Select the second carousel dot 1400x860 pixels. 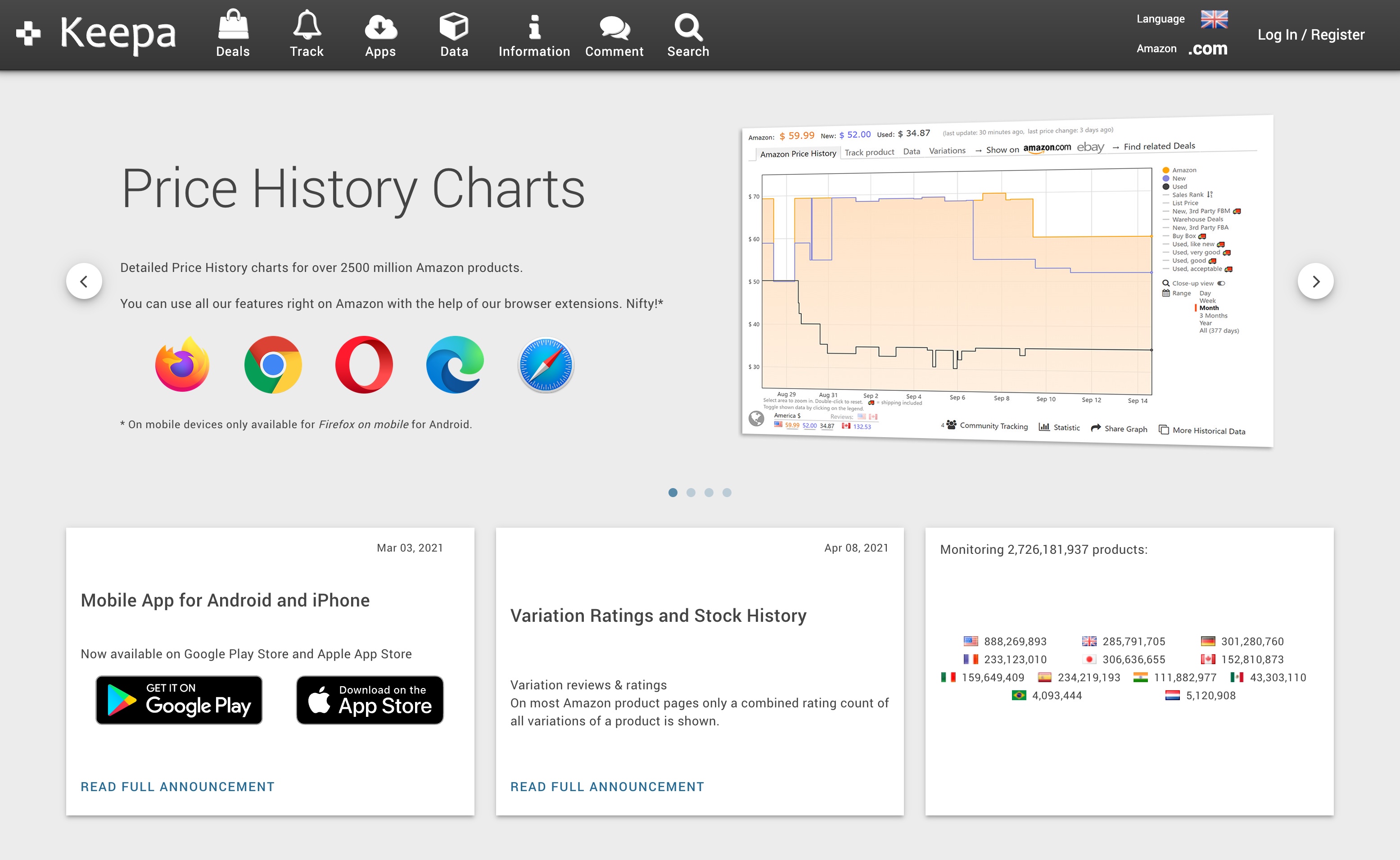pyautogui.click(x=691, y=493)
